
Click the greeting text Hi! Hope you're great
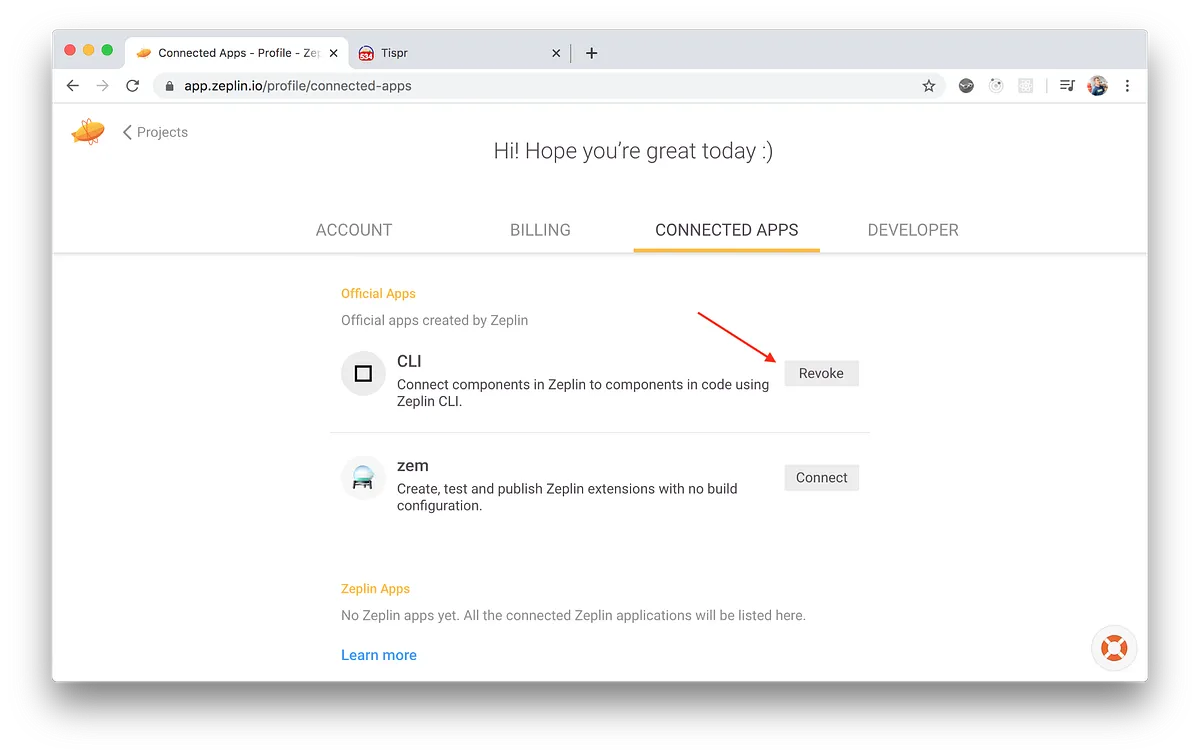[x=633, y=151]
